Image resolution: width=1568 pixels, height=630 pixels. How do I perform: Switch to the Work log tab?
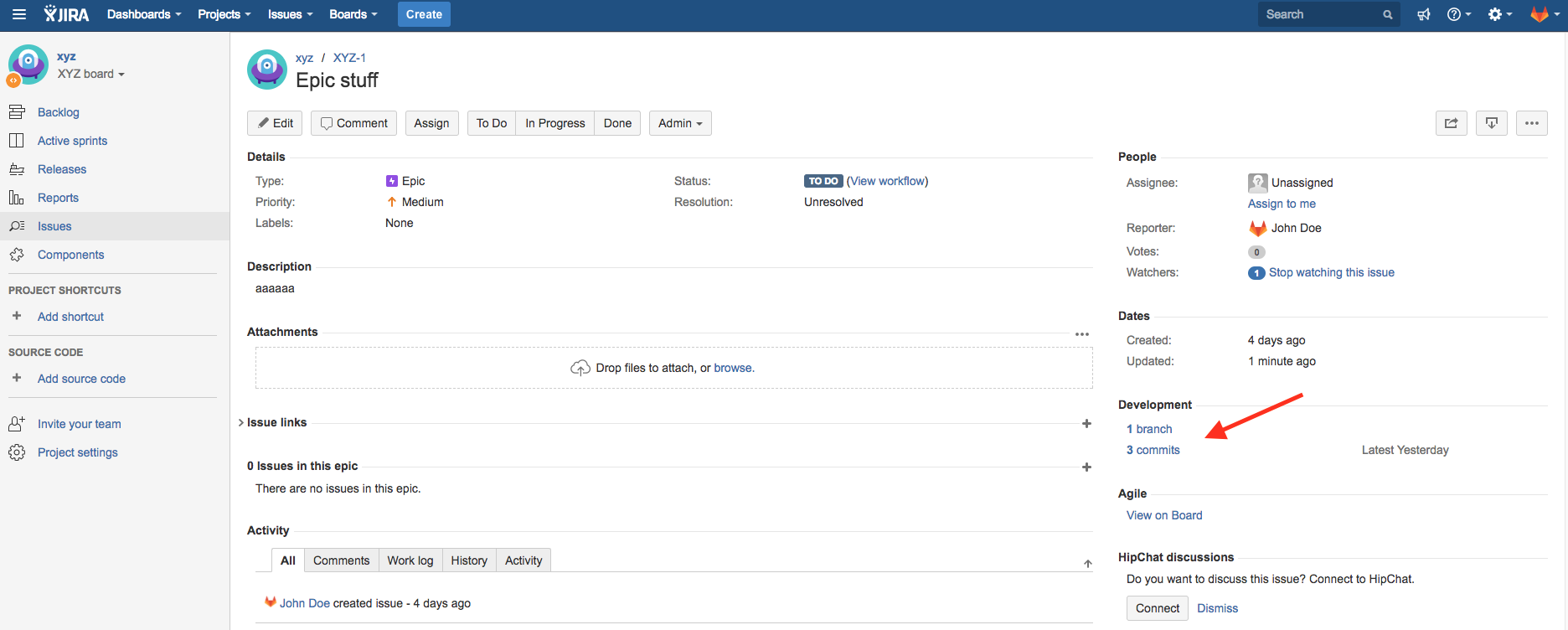click(410, 560)
